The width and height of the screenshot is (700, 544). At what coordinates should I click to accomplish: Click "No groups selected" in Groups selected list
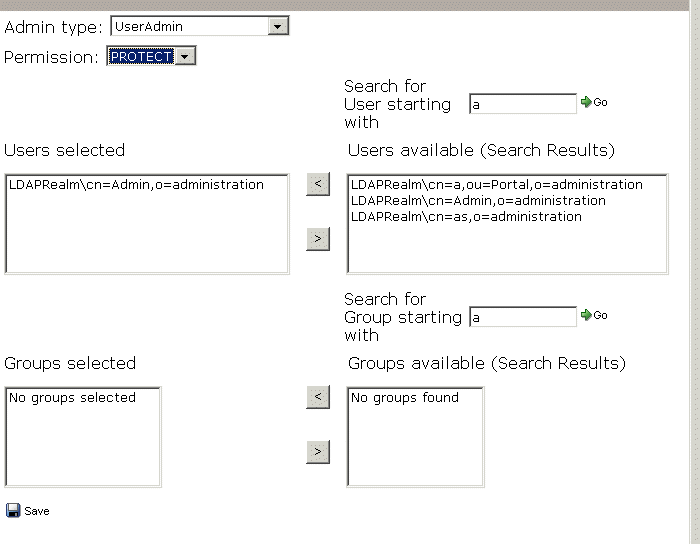pyautogui.click(x=72, y=398)
